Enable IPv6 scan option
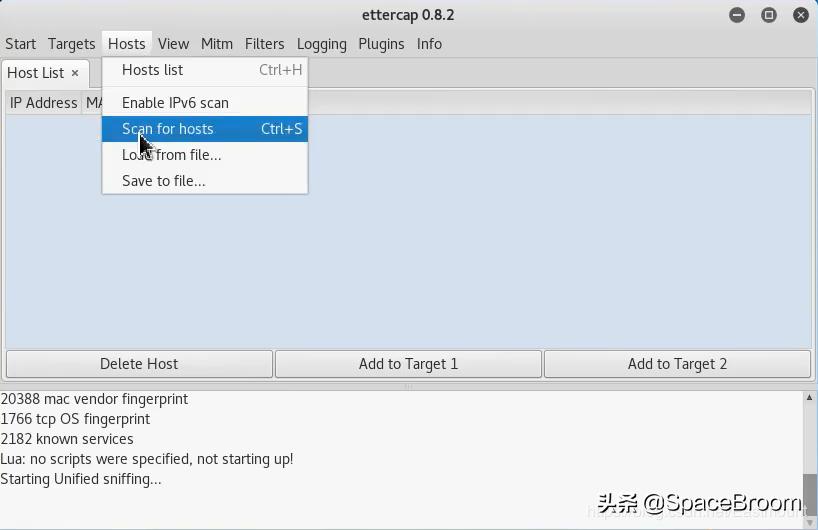Image resolution: width=818 pixels, height=530 pixels. coord(175,103)
